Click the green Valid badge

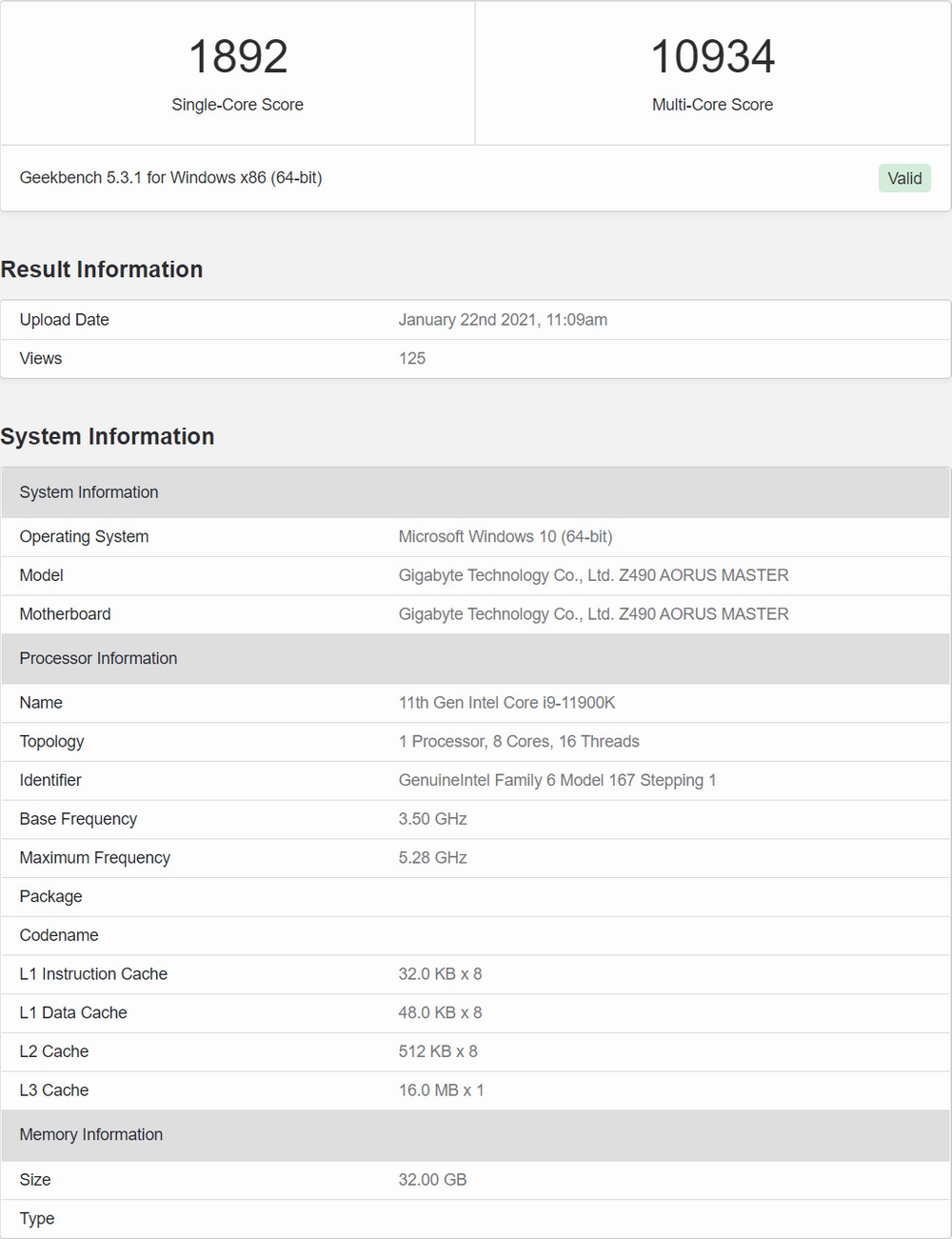point(904,178)
